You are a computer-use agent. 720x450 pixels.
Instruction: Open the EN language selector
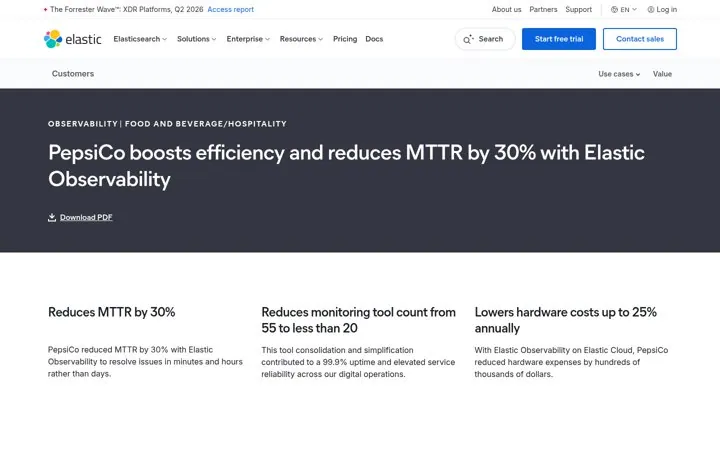point(624,9)
